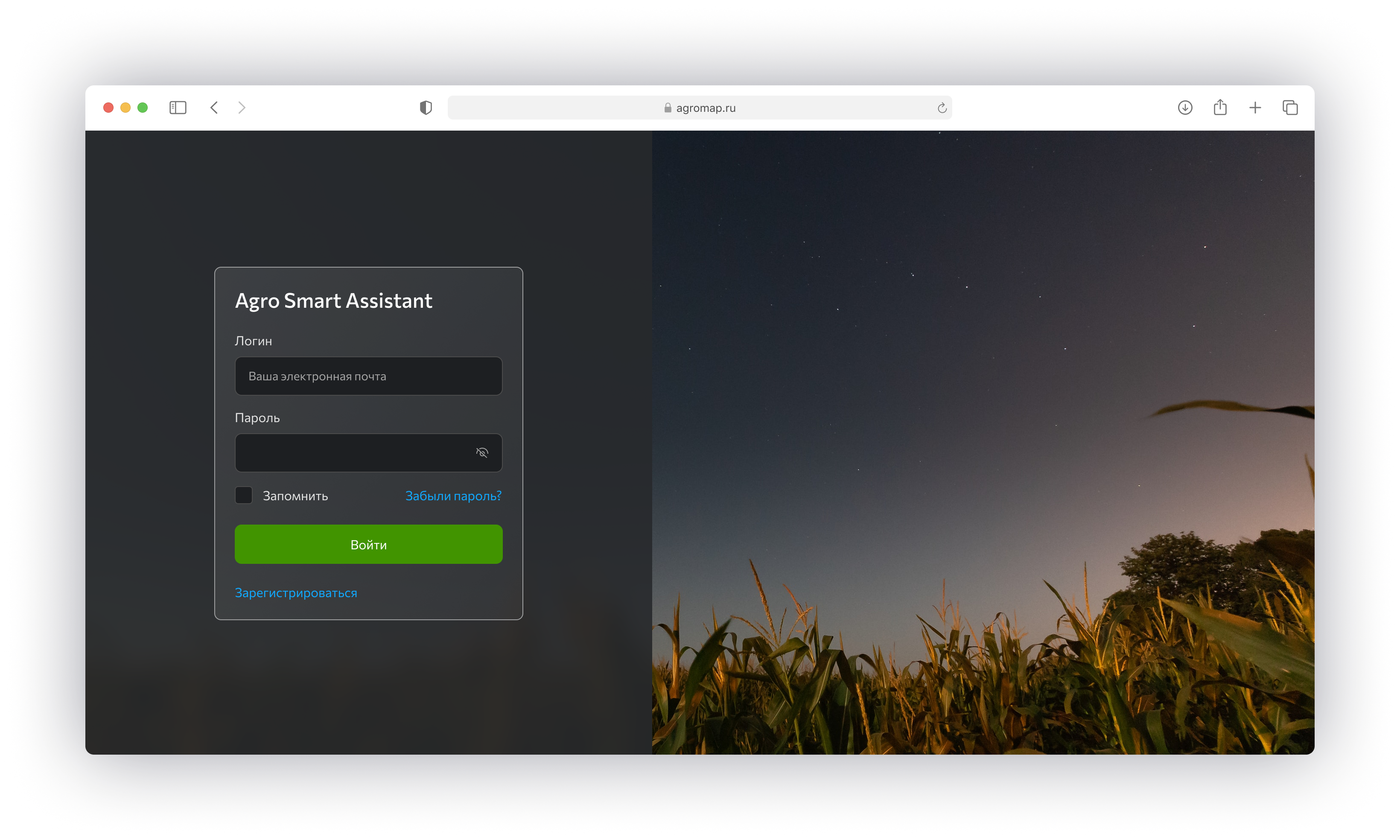Image resolution: width=1400 pixels, height=840 pixels.
Task: Click the share icon in toolbar
Action: pyautogui.click(x=1220, y=107)
